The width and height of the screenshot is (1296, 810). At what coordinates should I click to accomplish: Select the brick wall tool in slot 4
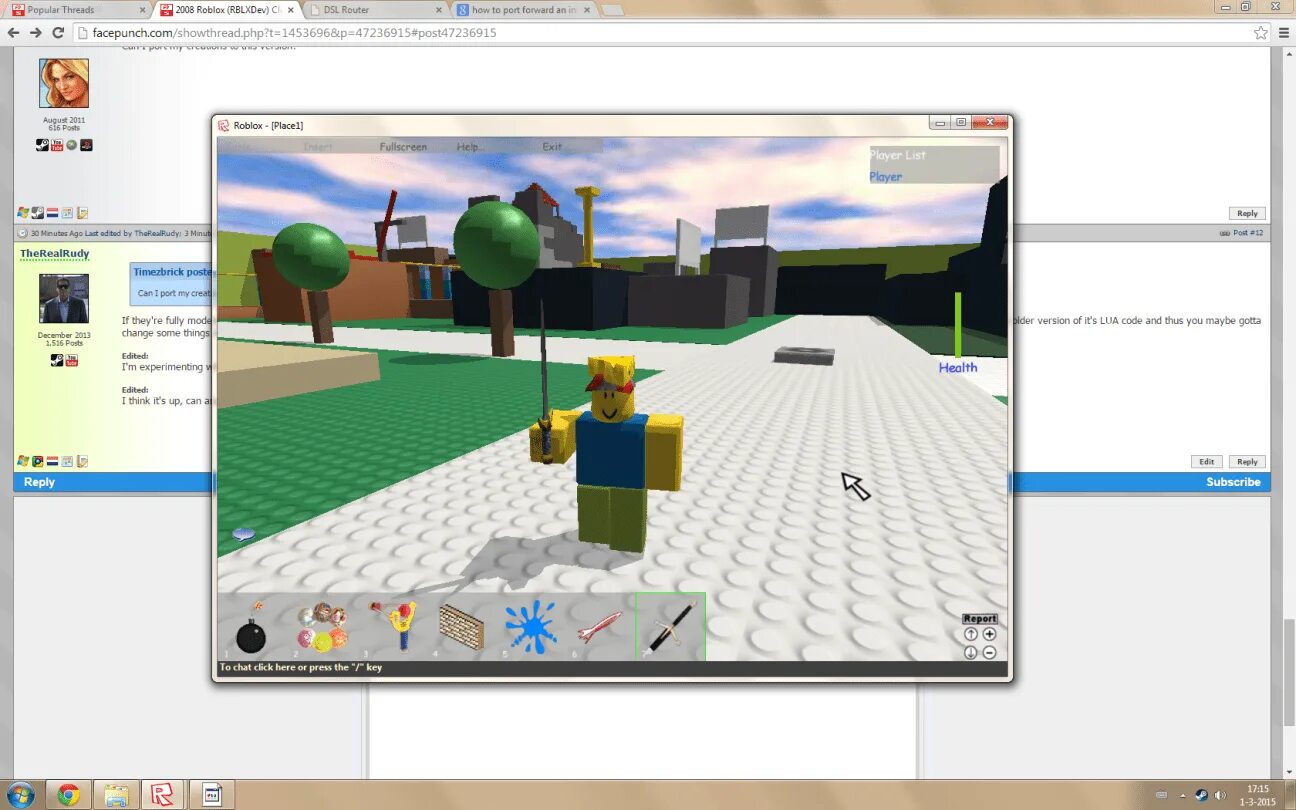(x=461, y=627)
